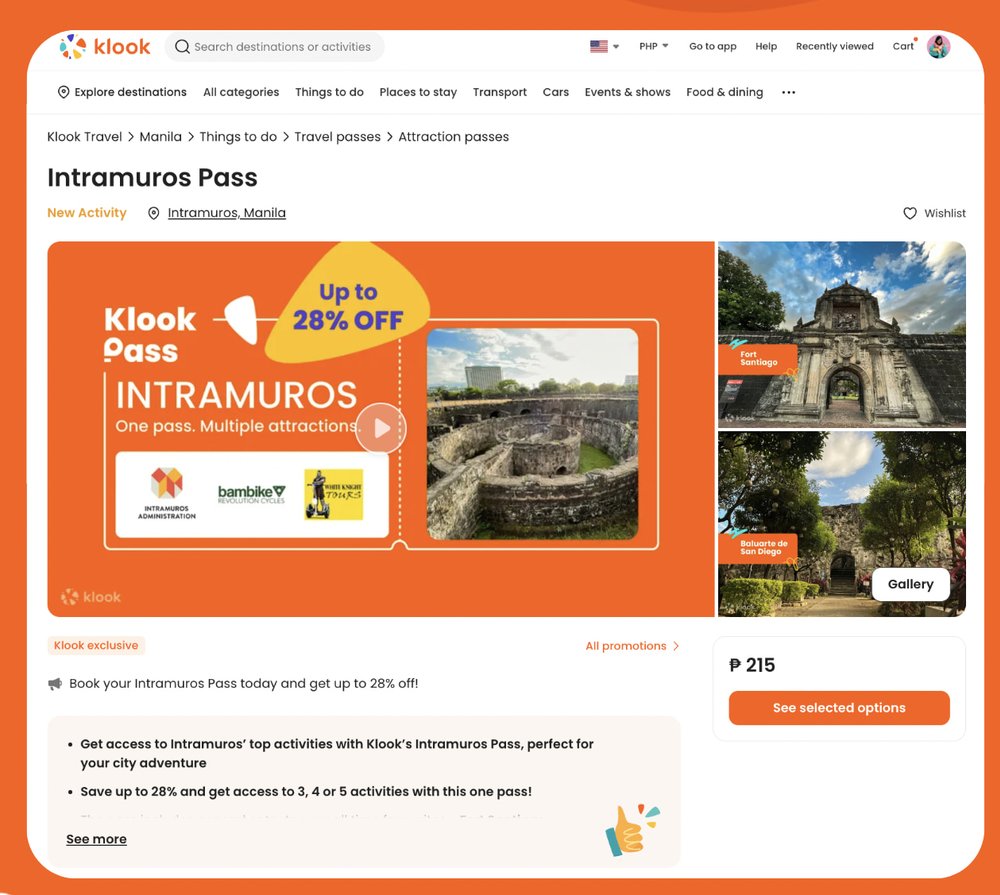
Task: Open the photo Gallery
Action: tap(910, 584)
